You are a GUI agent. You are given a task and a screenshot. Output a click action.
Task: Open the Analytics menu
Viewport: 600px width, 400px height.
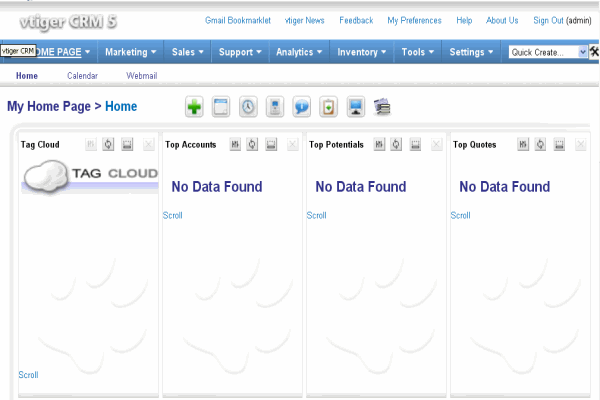(x=299, y=52)
